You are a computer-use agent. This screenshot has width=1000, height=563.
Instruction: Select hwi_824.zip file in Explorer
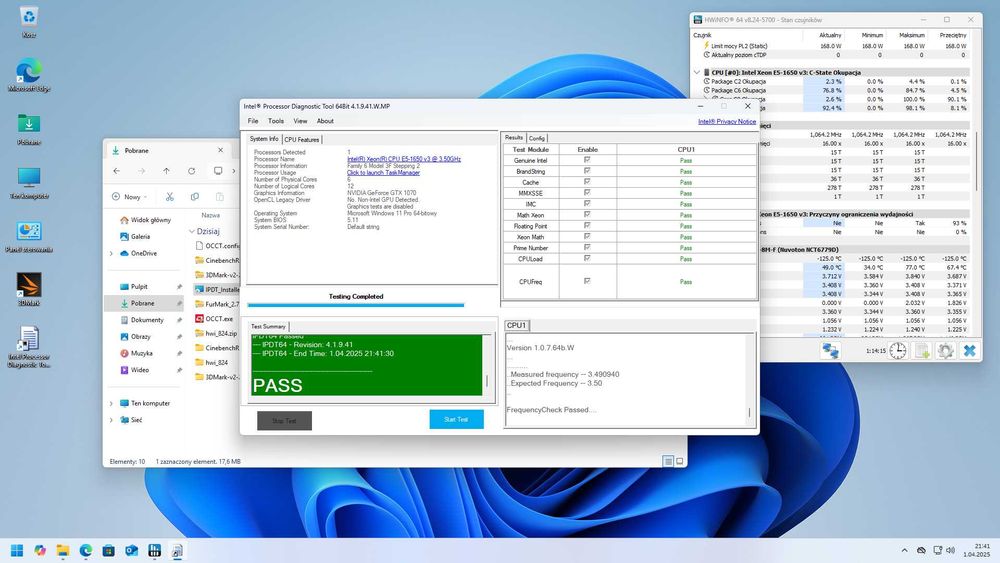pyautogui.click(x=221, y=333)
